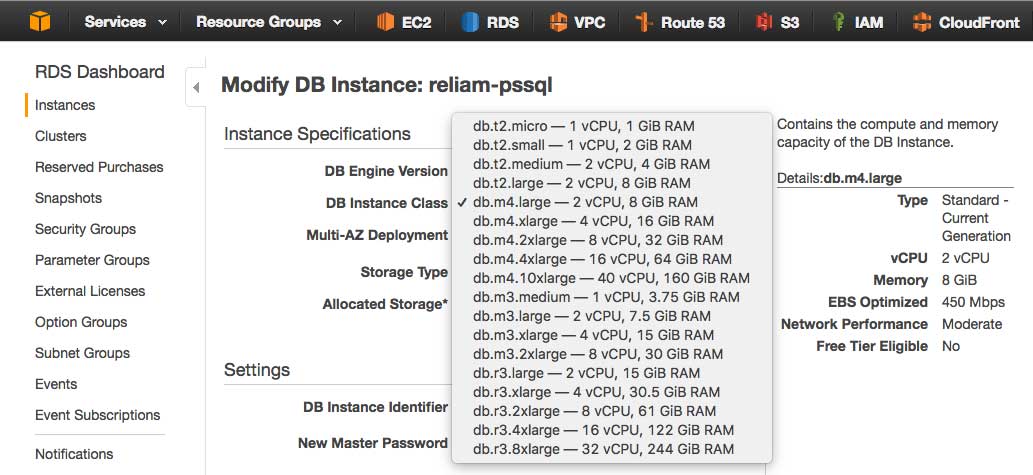Click the AWS cube logo icon
The image size is (1033, 475).
(38, 21)
